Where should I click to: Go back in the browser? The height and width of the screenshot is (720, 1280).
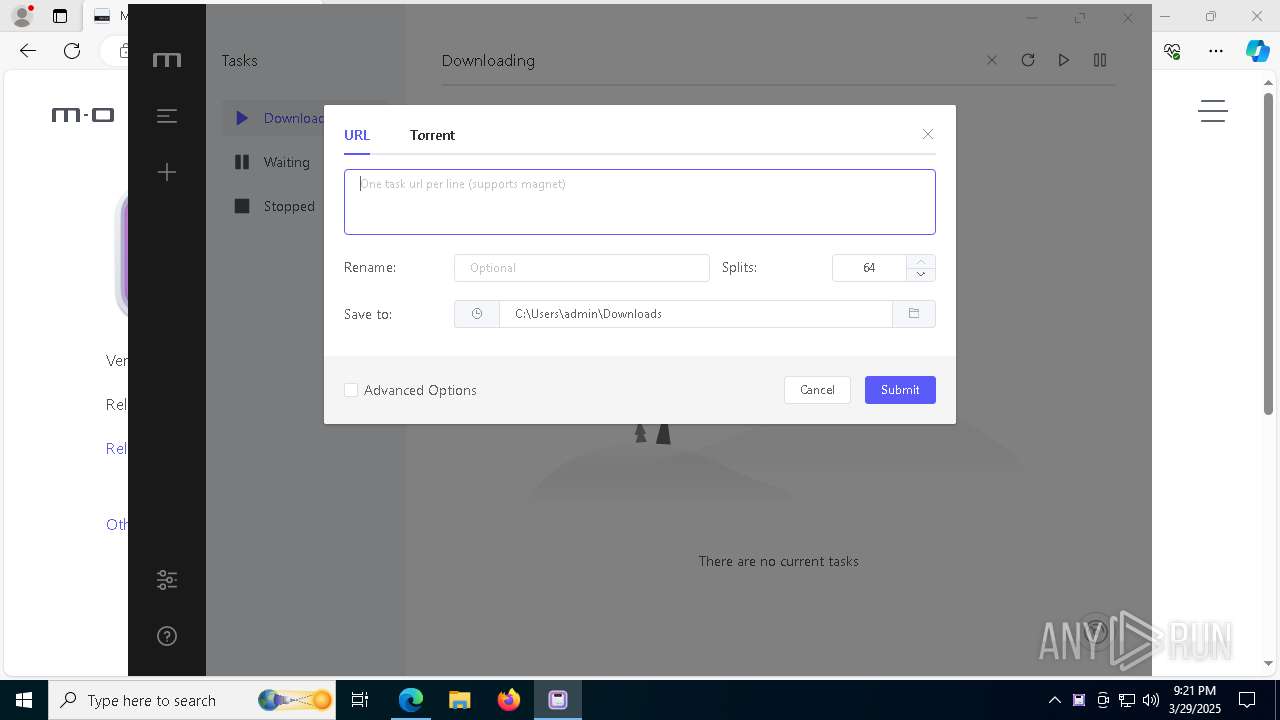[x=28, y=51]
